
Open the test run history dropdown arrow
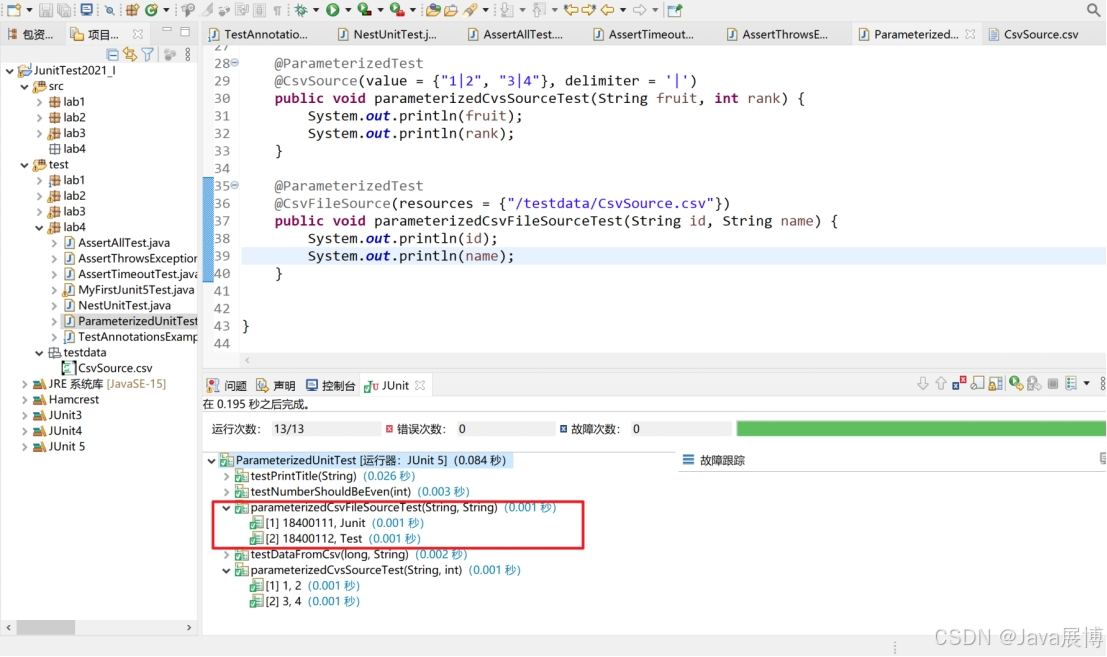1086,382
